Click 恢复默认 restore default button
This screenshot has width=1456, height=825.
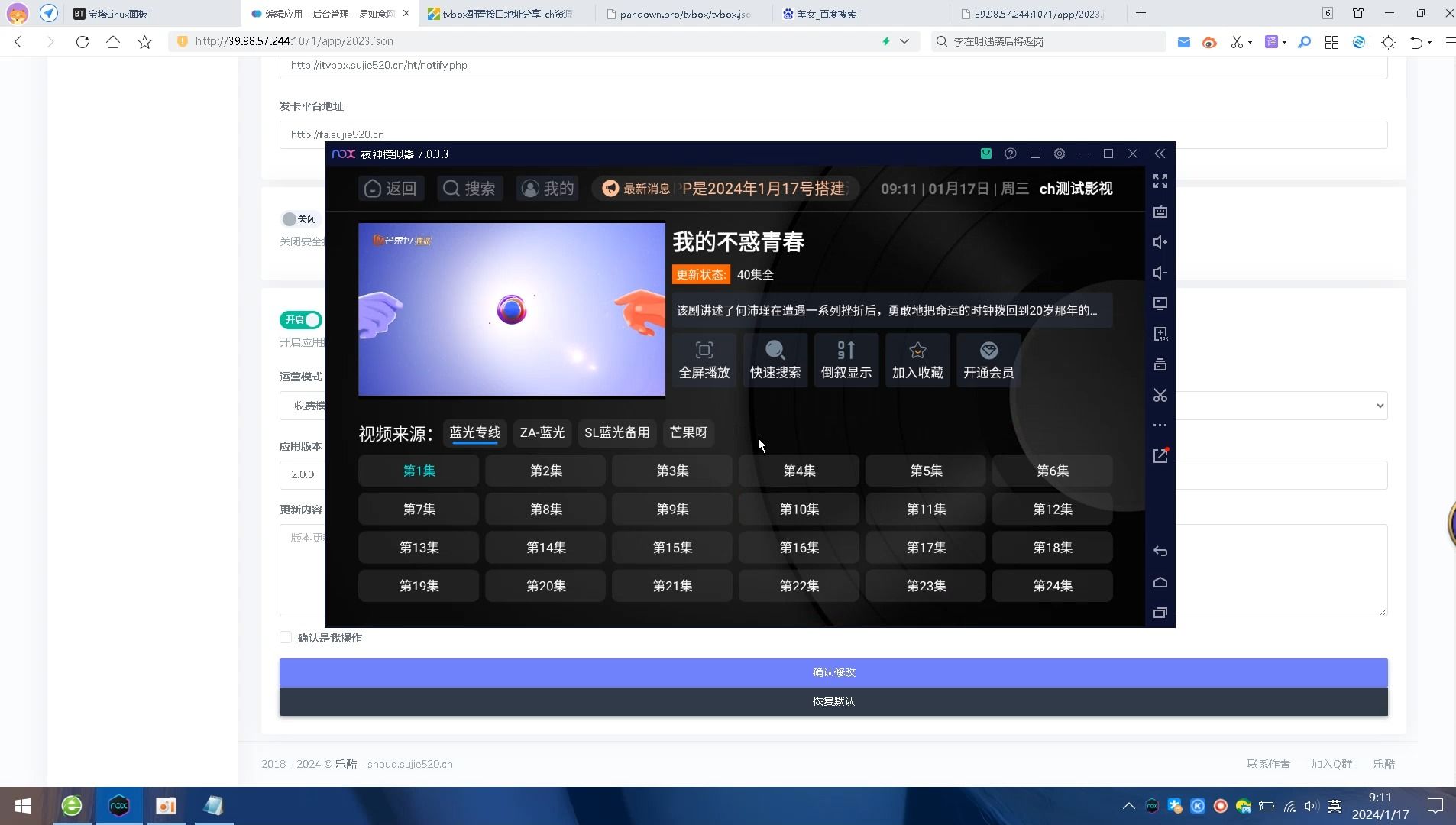pyautogui.click(x=833, y=701)
